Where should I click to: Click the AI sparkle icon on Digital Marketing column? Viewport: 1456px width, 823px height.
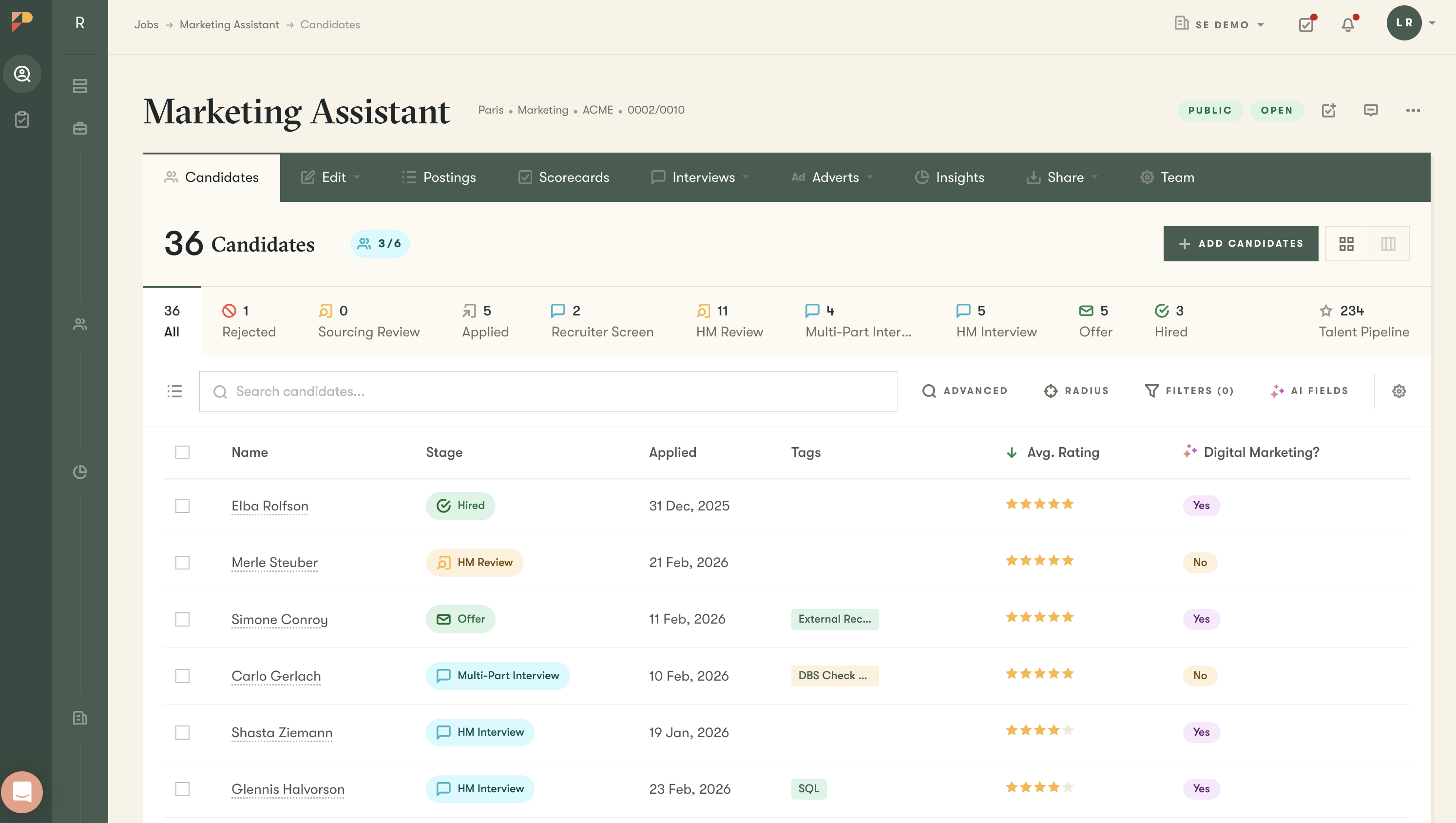1190,451
